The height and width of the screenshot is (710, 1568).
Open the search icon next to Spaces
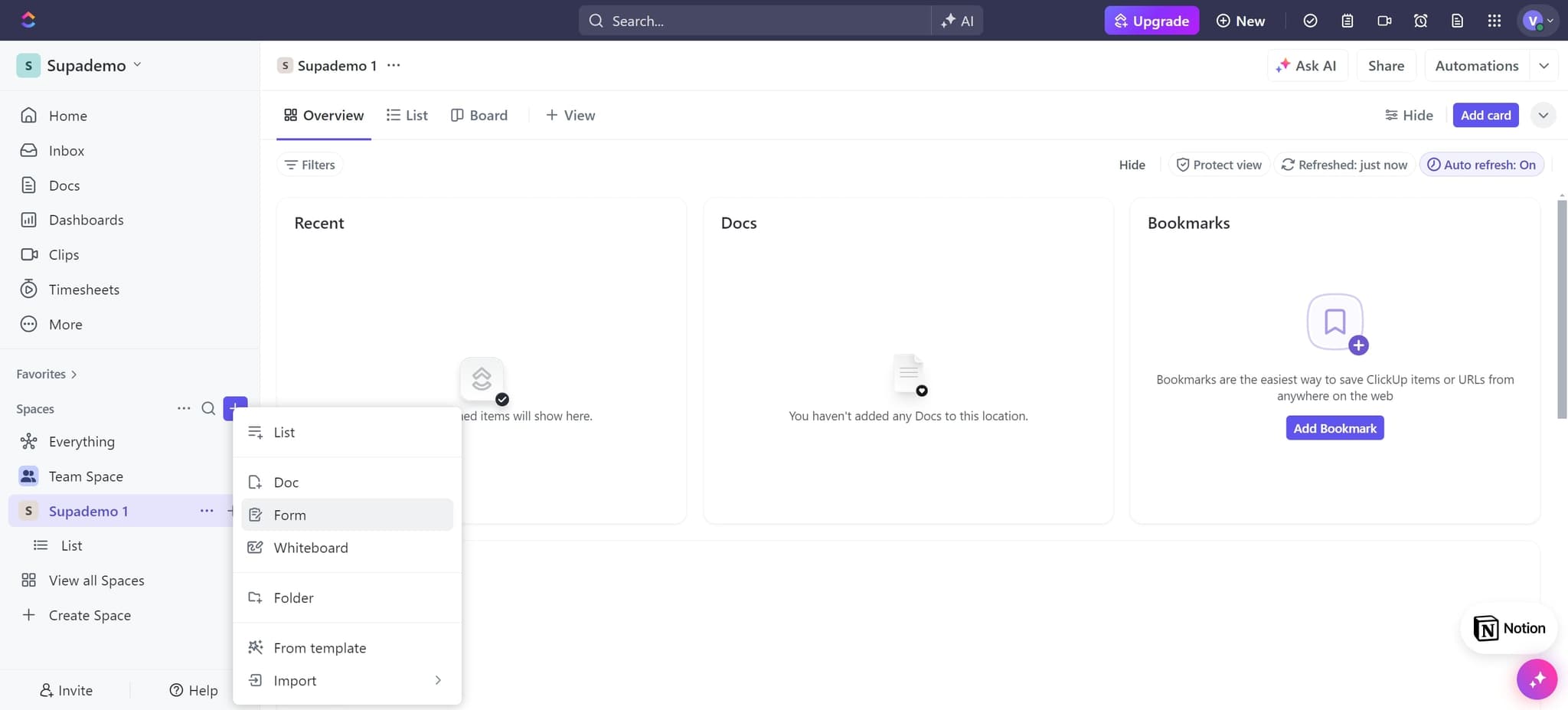pyautogui.click(x=207, y=408)
